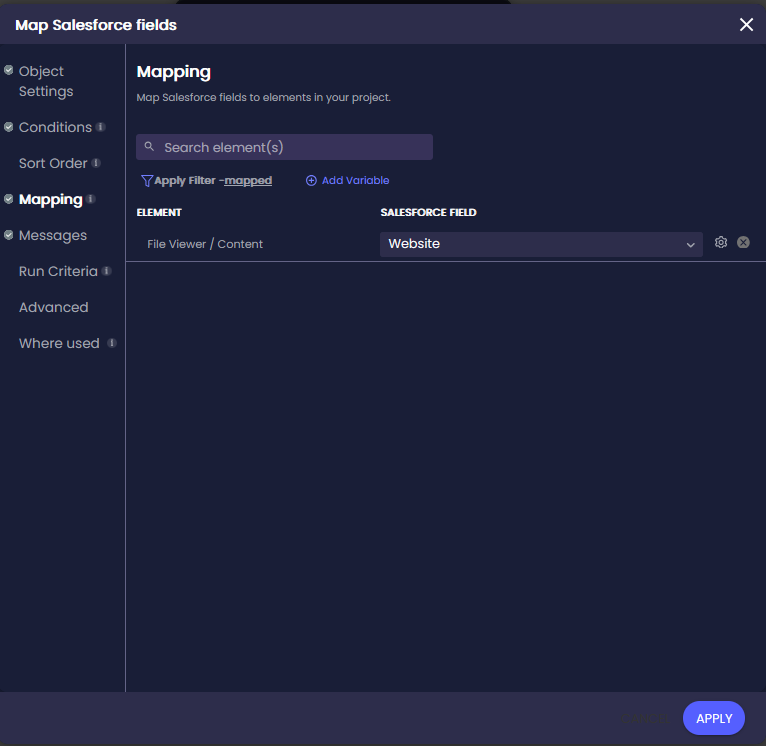Click the ELEMENT column header
This screenshot has width=766, height=746.
[159, 213]
